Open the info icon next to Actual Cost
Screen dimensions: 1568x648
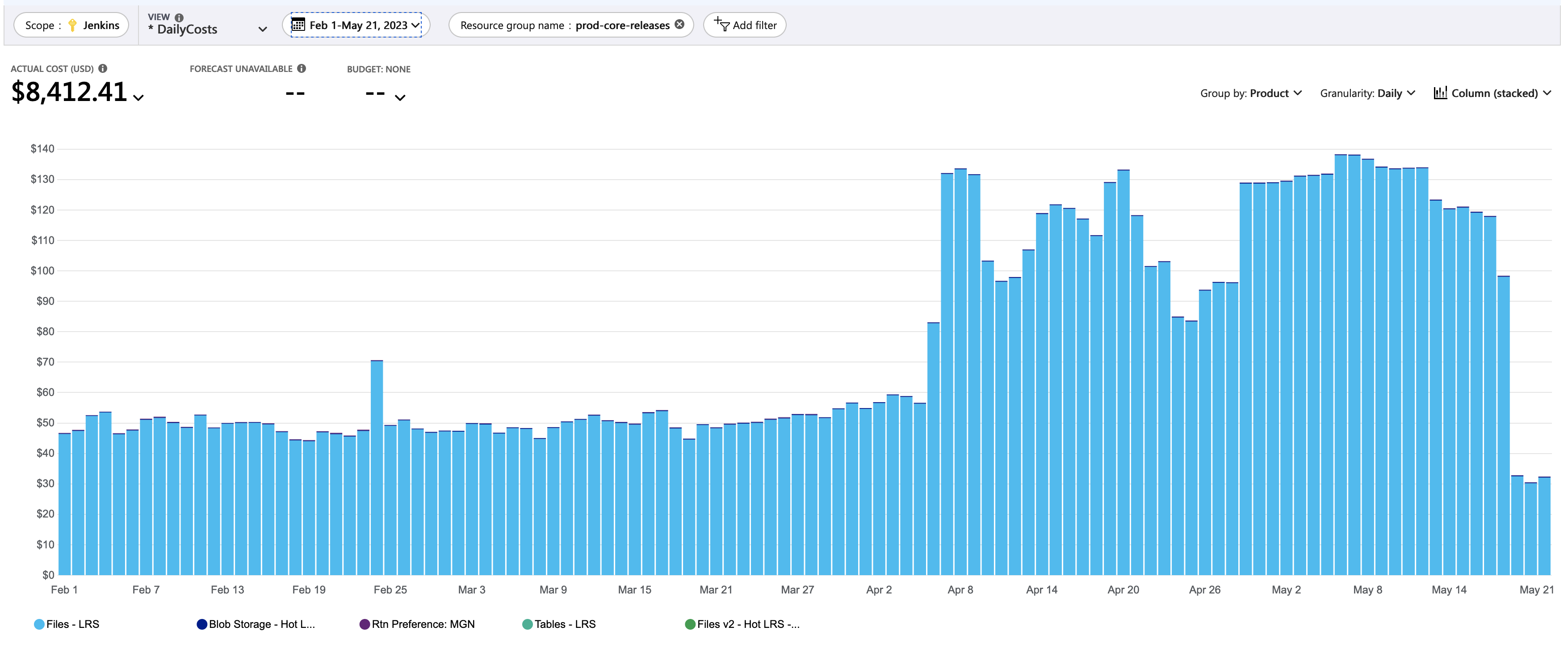point(103,69)
